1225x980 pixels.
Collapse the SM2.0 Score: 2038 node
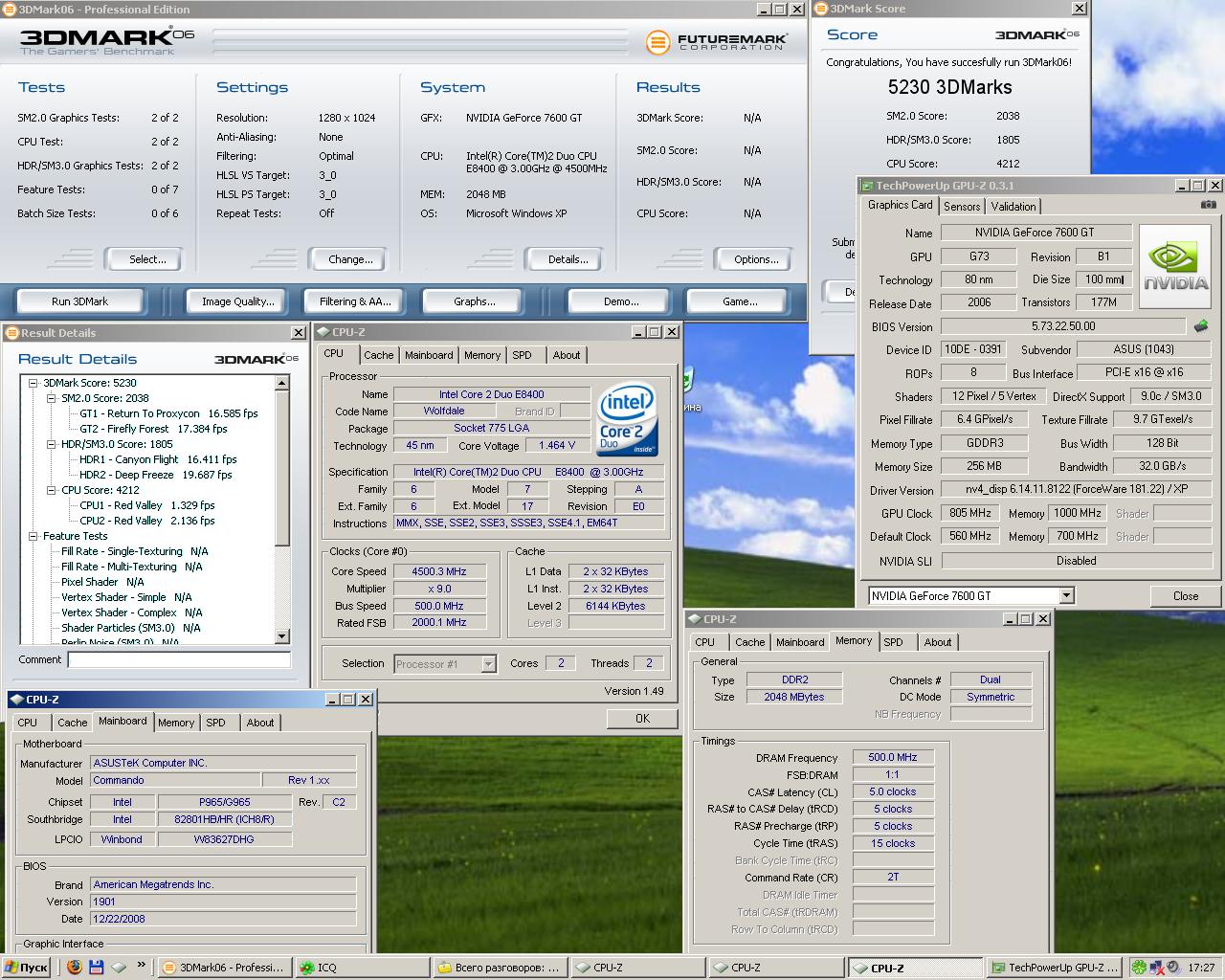[52, 398]
